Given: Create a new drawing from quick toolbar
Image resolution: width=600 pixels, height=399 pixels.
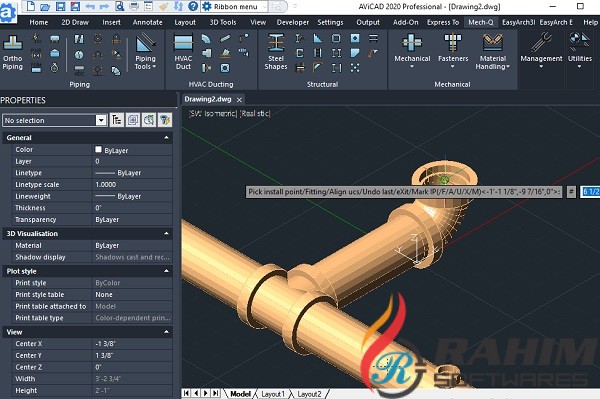Looking at the screenshot, I should coord(31,6).
